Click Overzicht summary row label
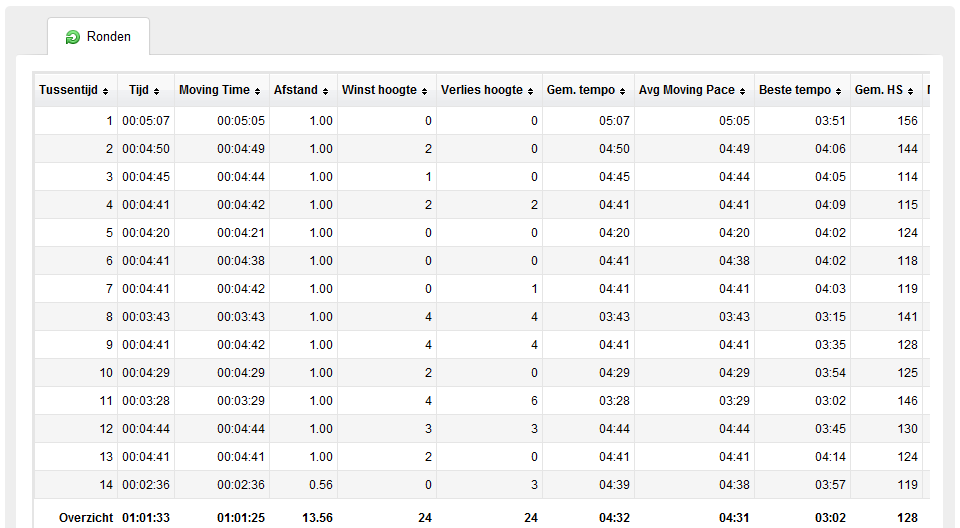960x528 pixels. click(x=86, y=518)
